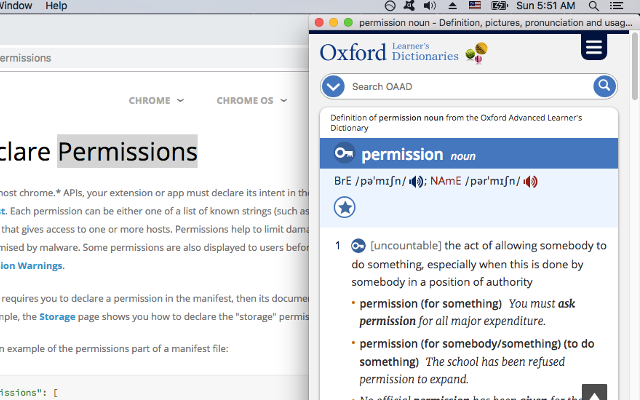Click the key icon beside definition 1
This screenshot has height=400, width=640.
358,246
